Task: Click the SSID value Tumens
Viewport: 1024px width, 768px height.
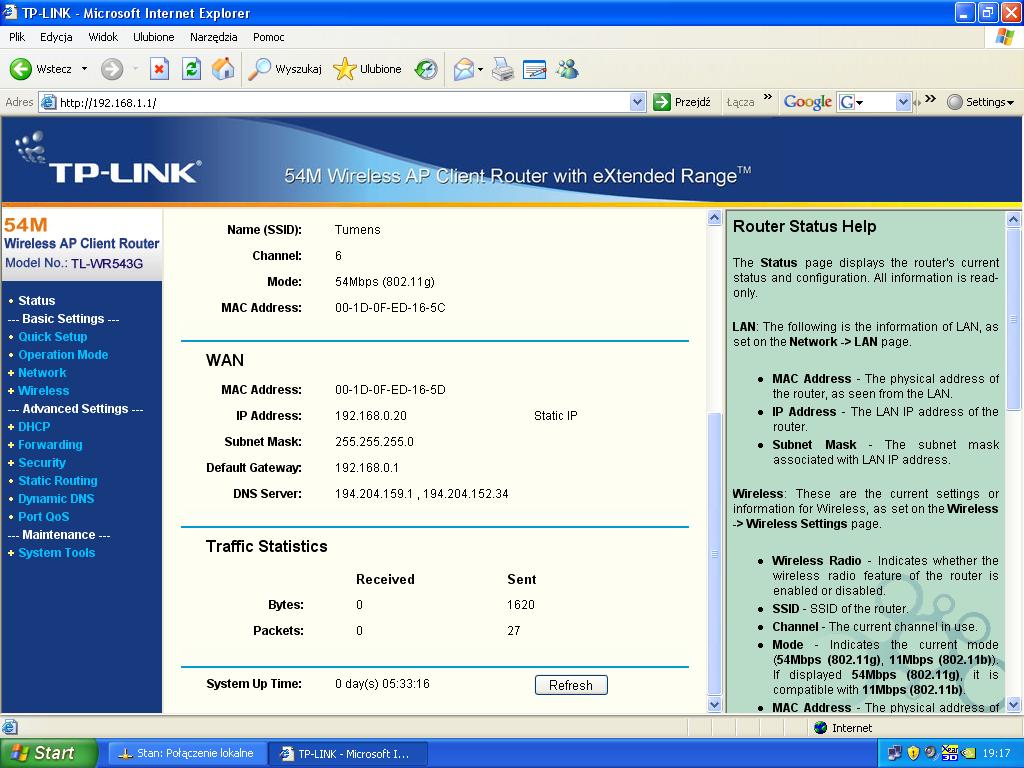Action: click(357, 230)
